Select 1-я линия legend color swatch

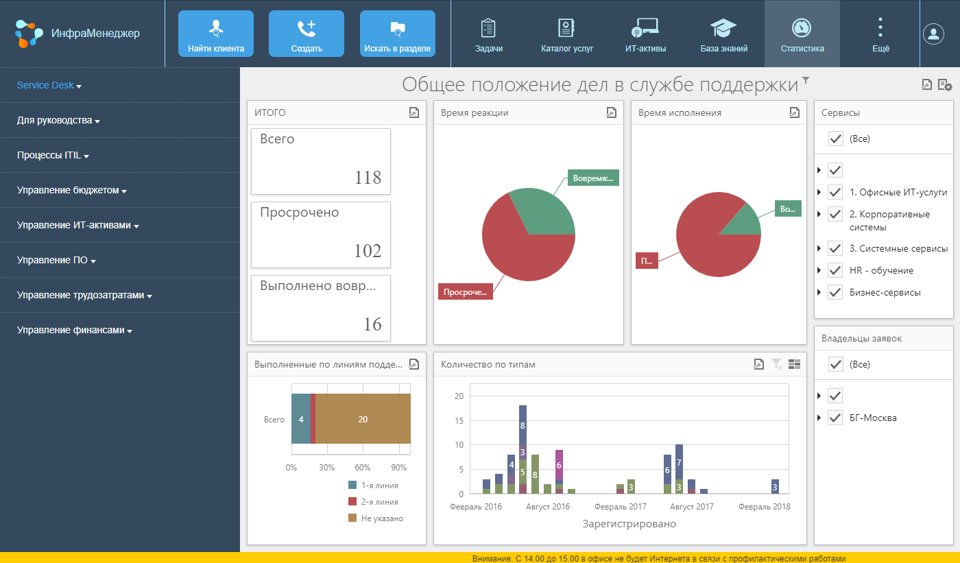352,485
